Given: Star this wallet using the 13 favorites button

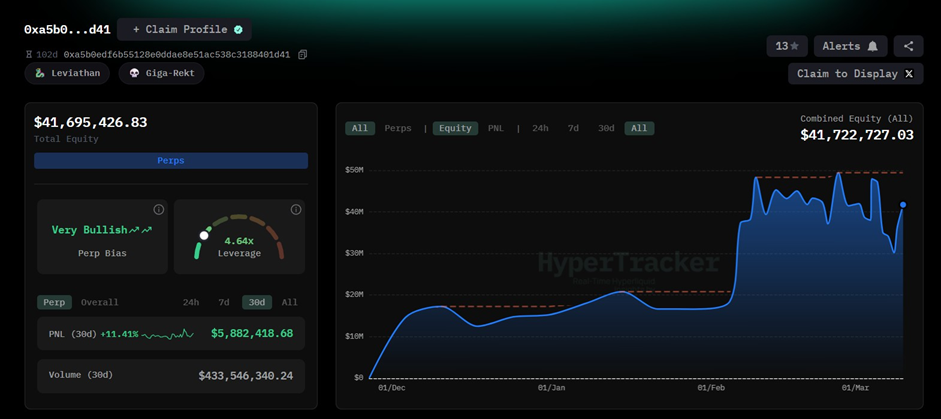Looking at the screenshot, I should coord(788,46).
